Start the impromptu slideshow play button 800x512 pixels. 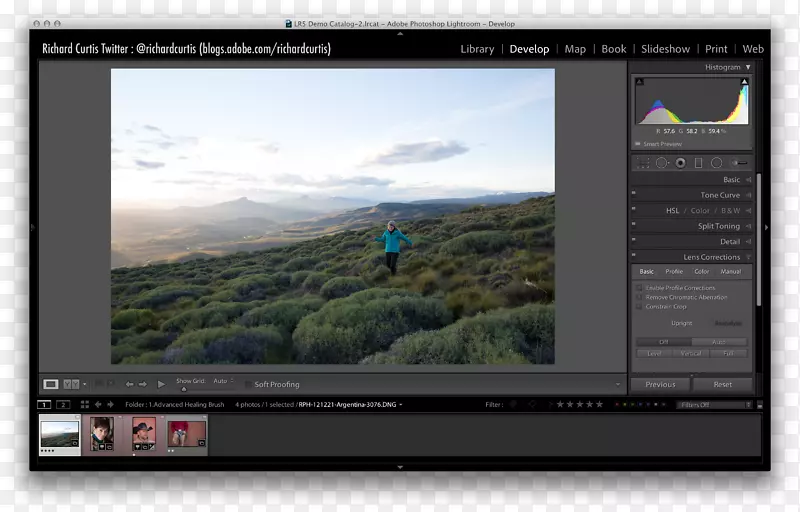coord(161,384)
